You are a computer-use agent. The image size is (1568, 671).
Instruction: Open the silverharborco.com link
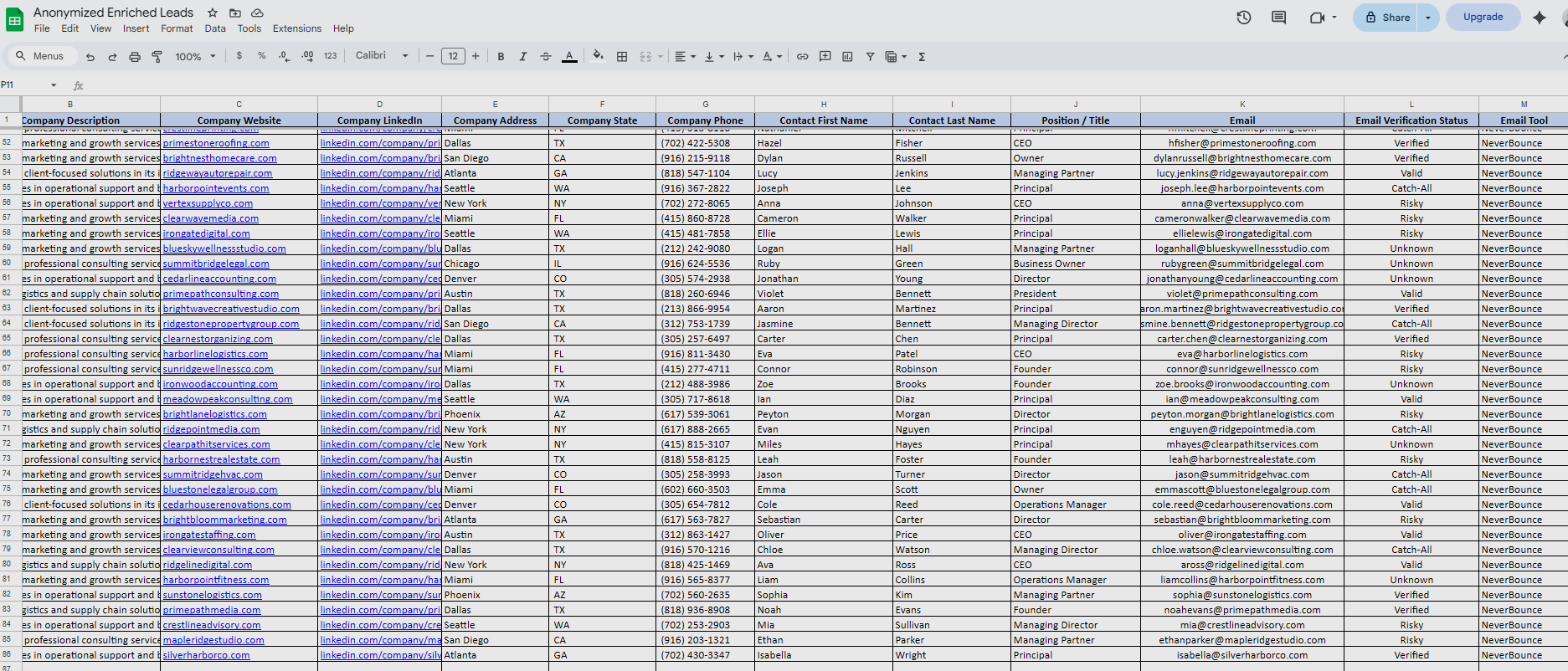click(206, 655)
